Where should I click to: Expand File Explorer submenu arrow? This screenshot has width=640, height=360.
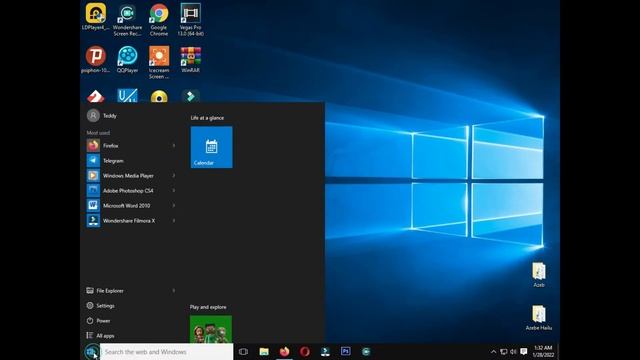click(x=174, y=291)
